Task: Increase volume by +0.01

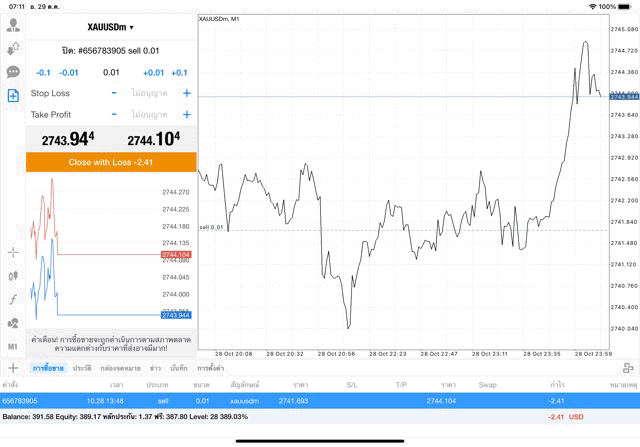Action: (153, 72)
